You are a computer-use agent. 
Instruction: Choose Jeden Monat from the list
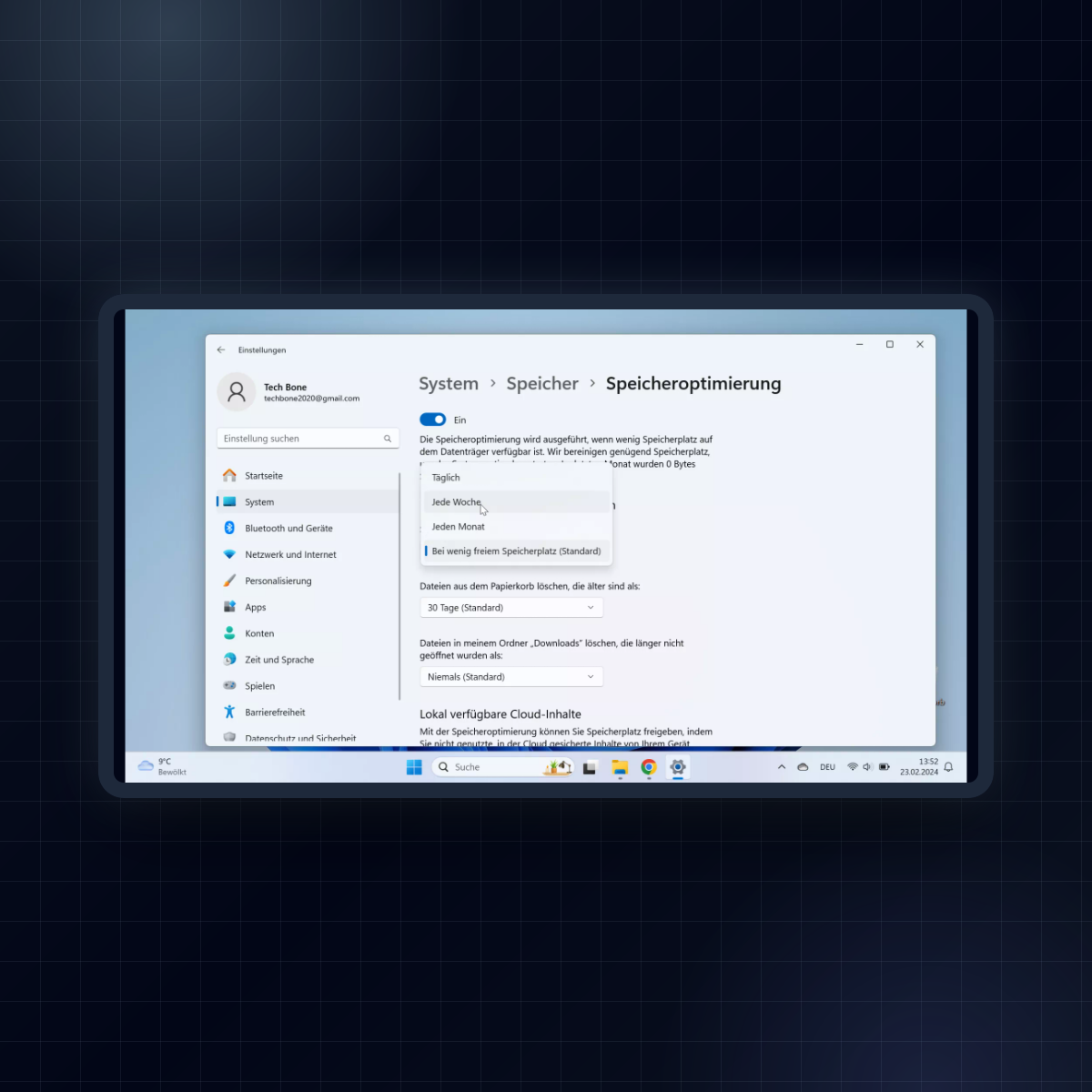pos(517,527)
